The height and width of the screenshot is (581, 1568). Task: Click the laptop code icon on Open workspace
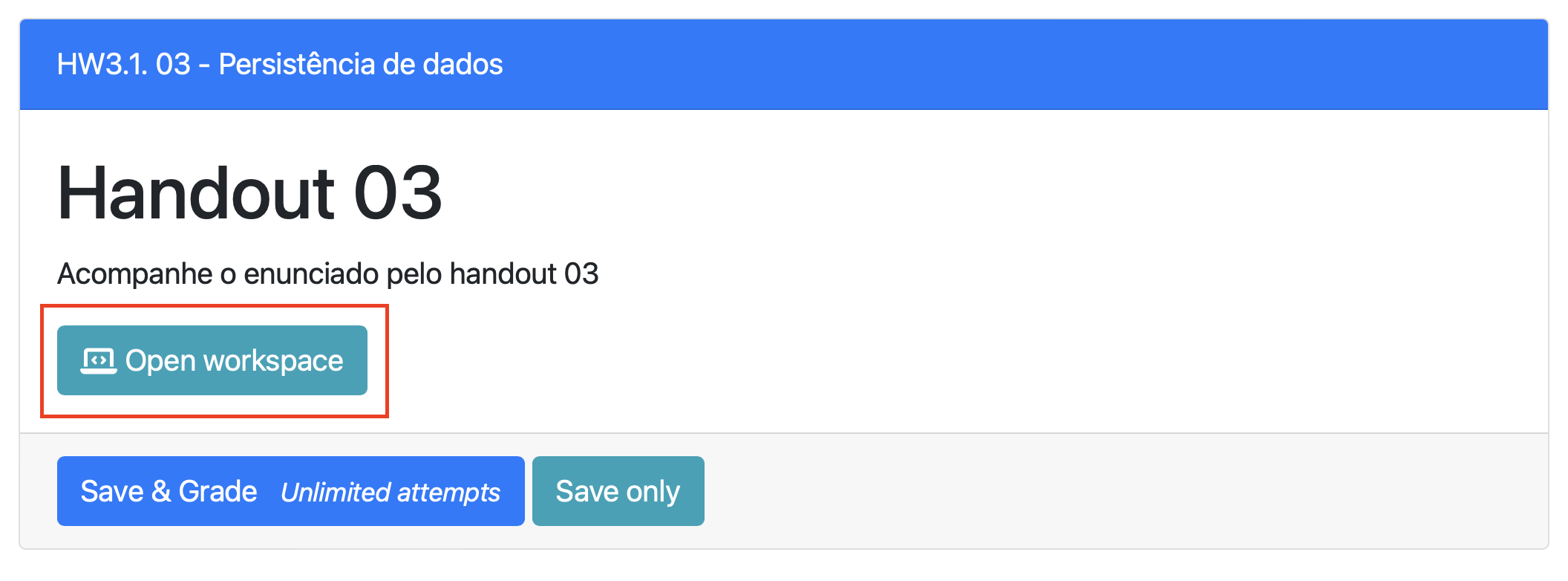[98, 361]
